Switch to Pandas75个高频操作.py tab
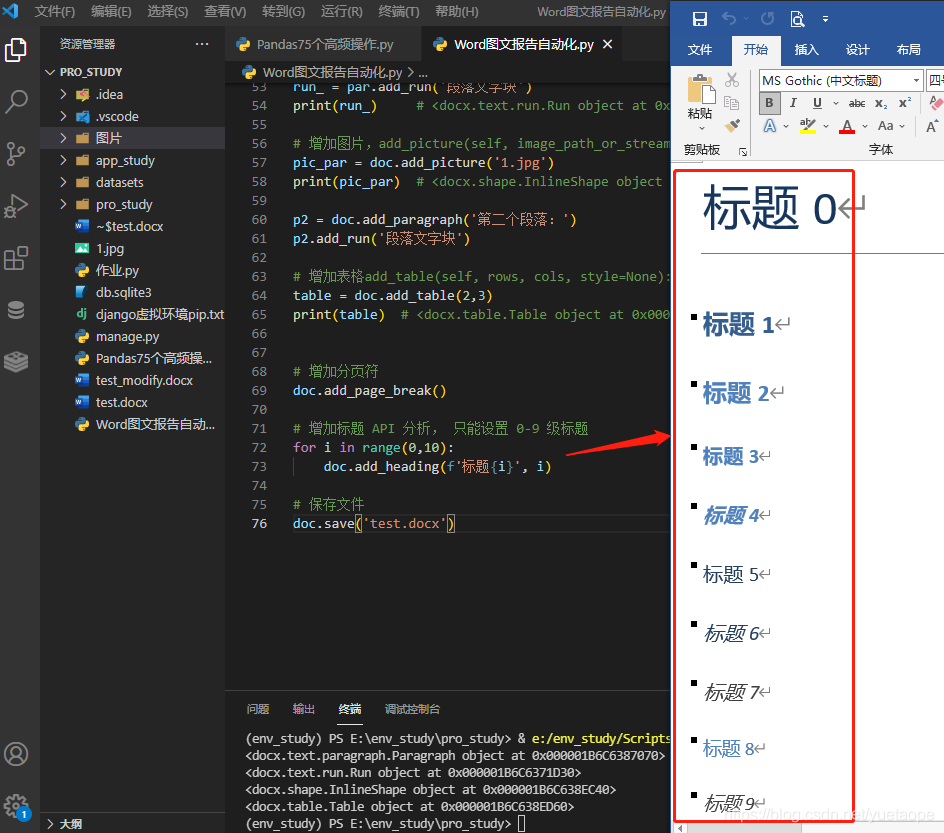This screenshot has width=944, height=833. click(x=324, y=44)
